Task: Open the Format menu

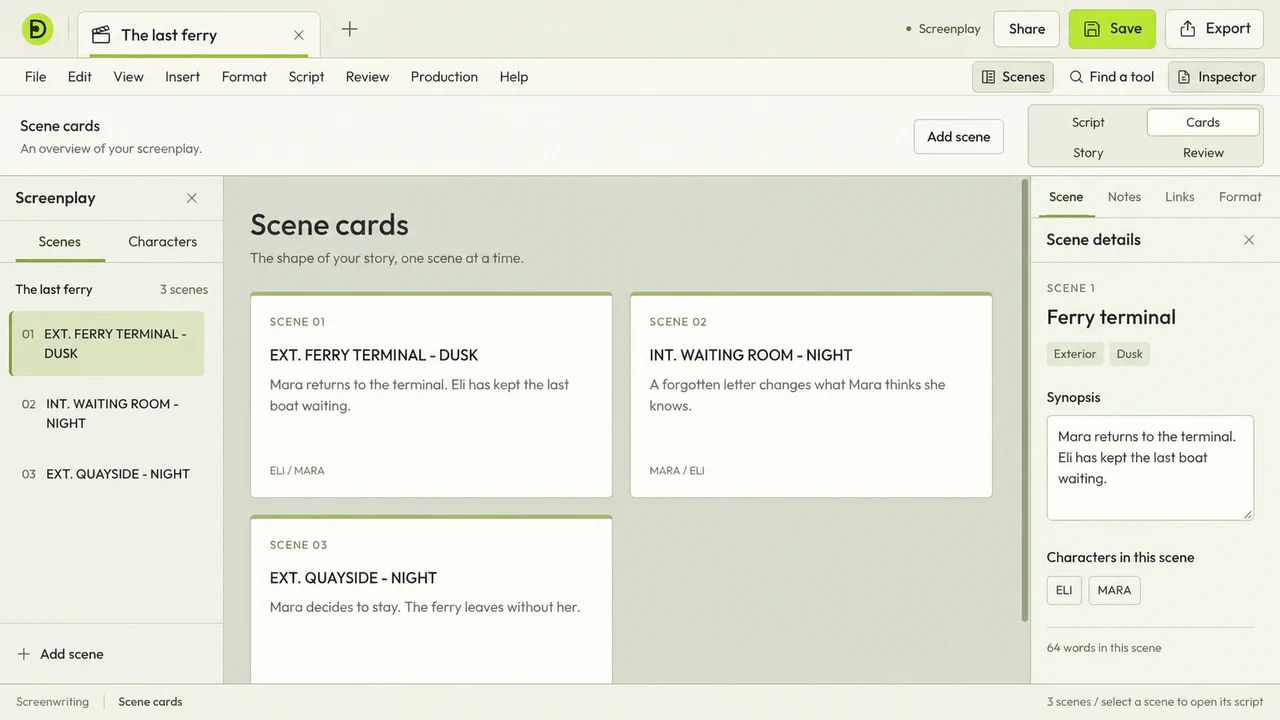Action: (244, 77)
